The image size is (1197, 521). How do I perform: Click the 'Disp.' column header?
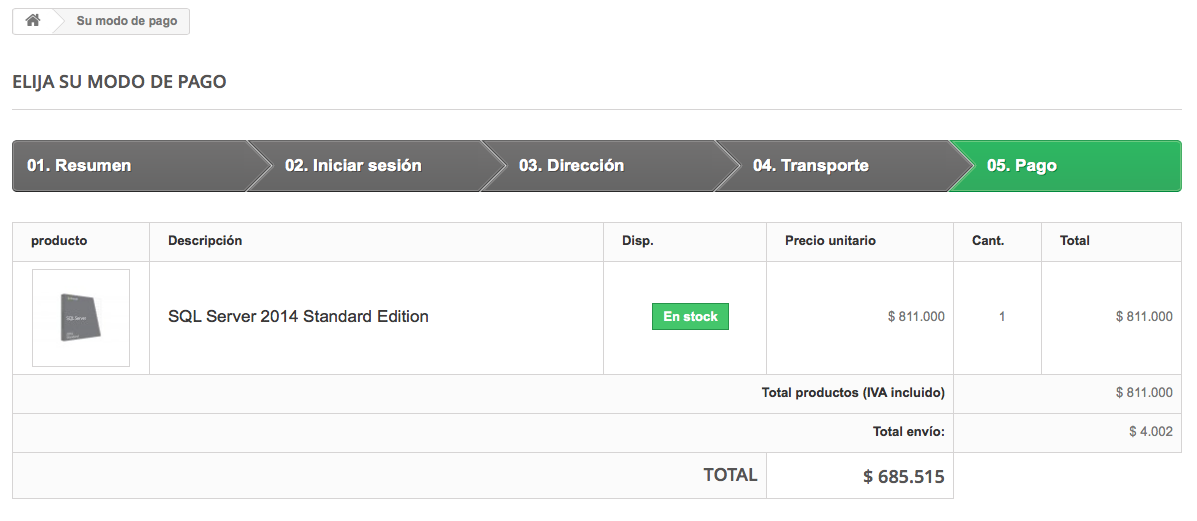pos(638,241)
